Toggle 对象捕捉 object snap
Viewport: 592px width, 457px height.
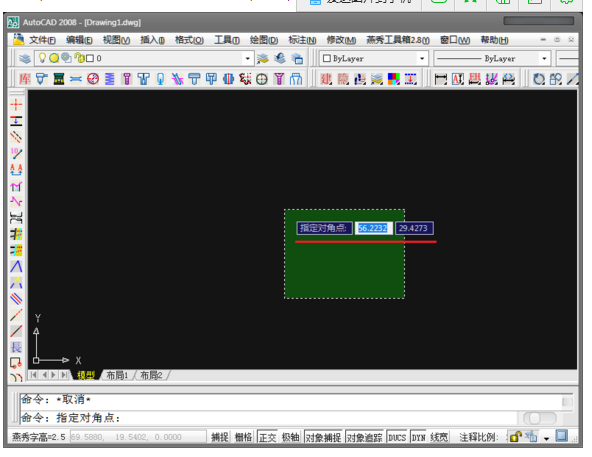pos(323,437)
